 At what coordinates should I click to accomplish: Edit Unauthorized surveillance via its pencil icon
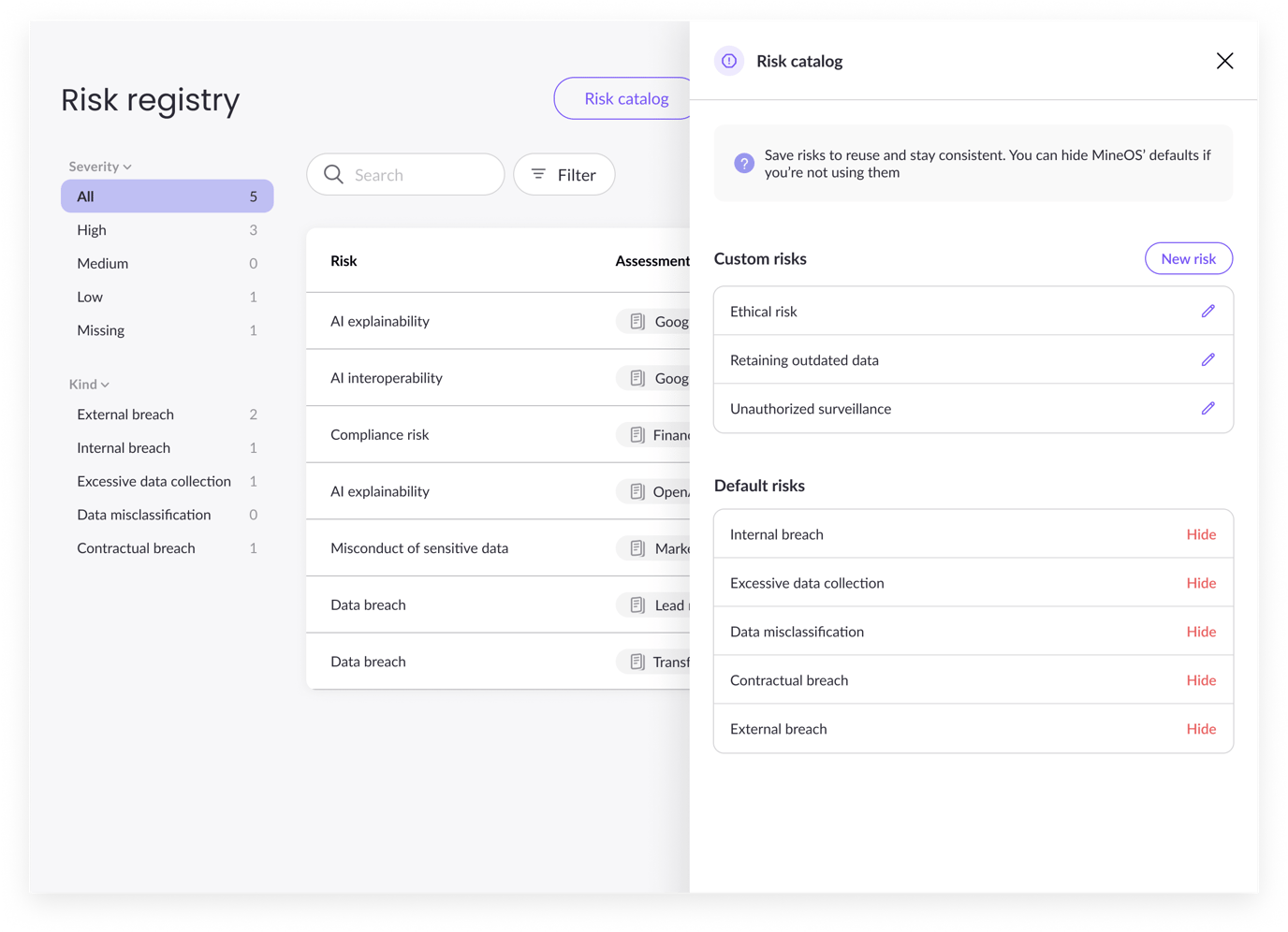tap(1208, 408)
